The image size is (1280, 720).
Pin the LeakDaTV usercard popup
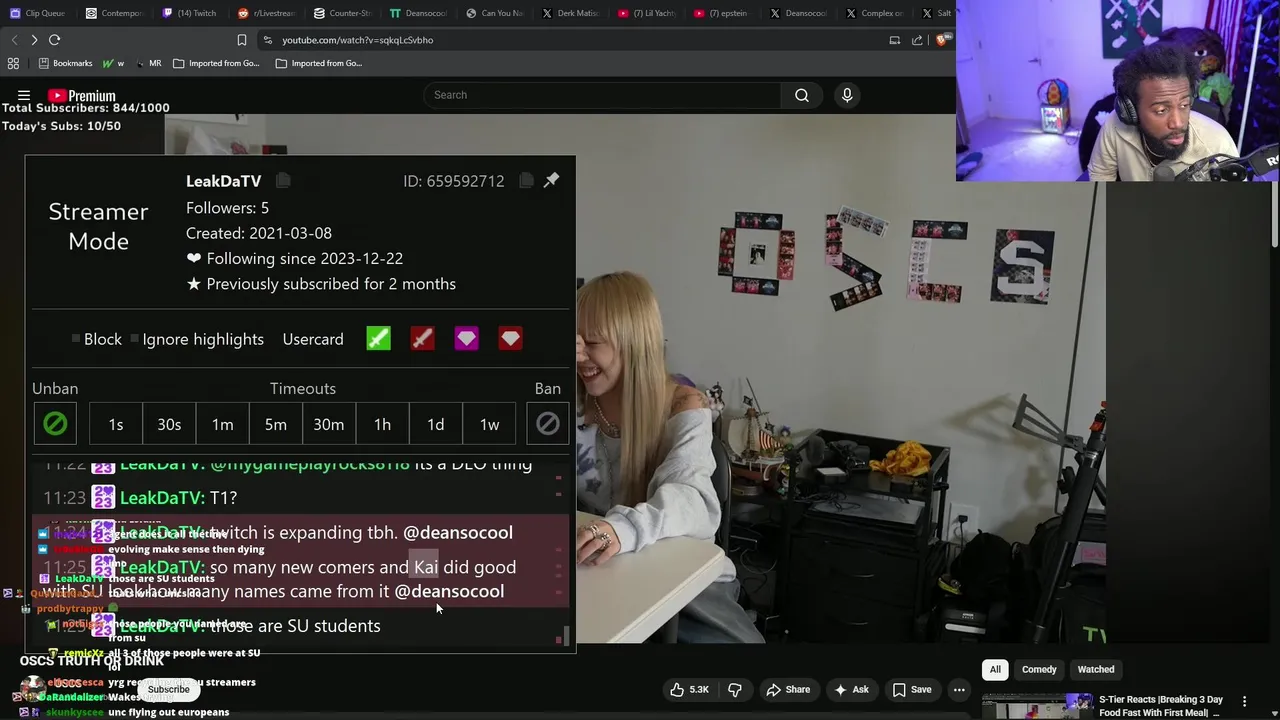551,180
